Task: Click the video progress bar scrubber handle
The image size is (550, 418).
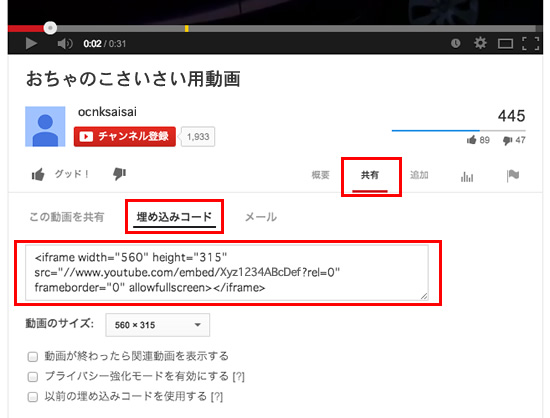Action: [x=50, y=28]
